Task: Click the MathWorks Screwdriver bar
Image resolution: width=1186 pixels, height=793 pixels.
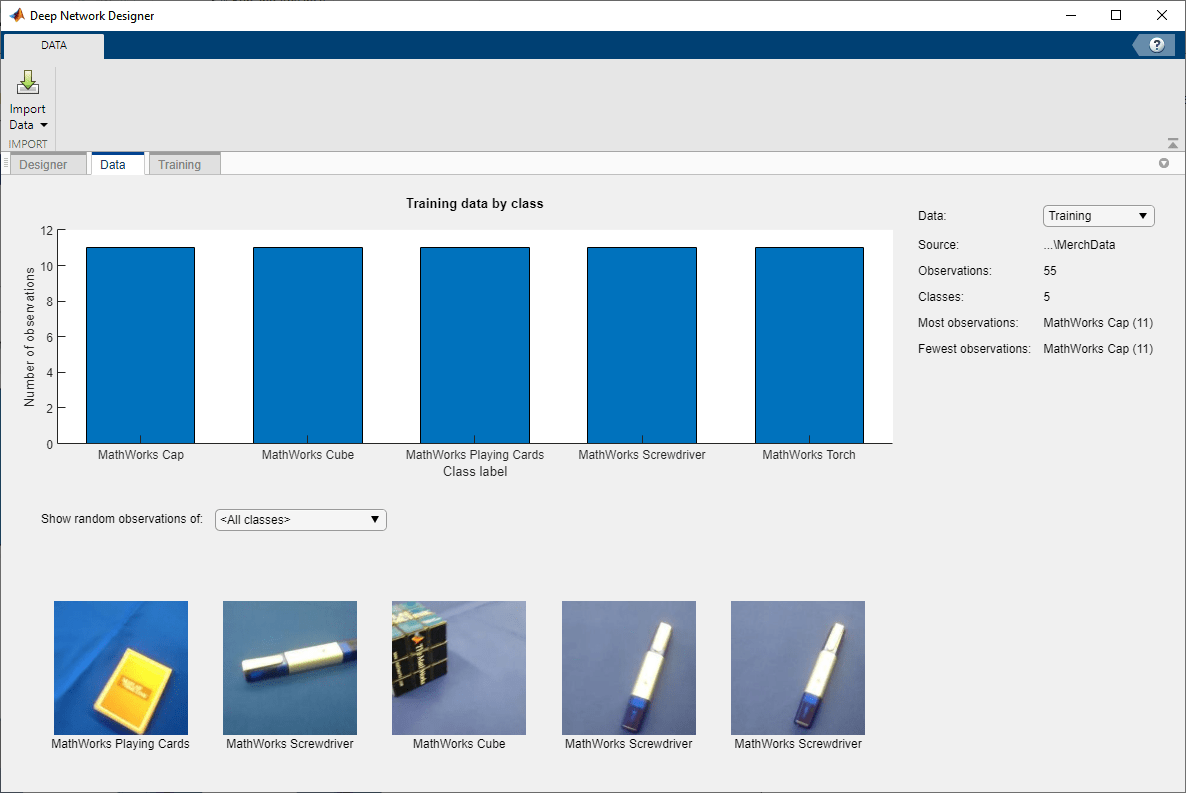Action: 642,345
